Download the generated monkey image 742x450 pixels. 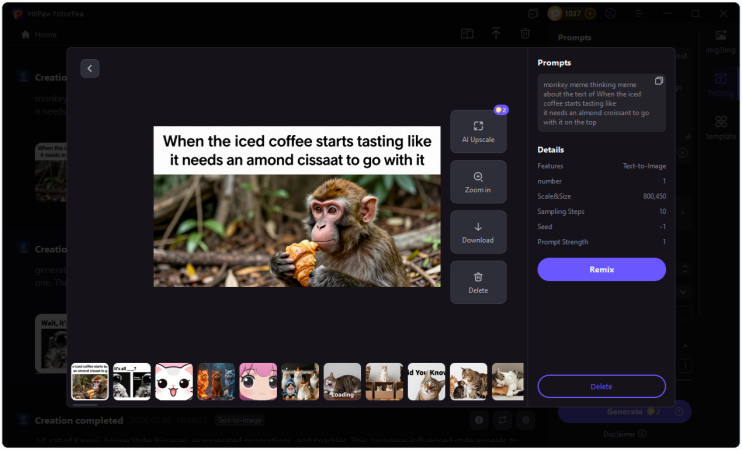pos(478,232)
